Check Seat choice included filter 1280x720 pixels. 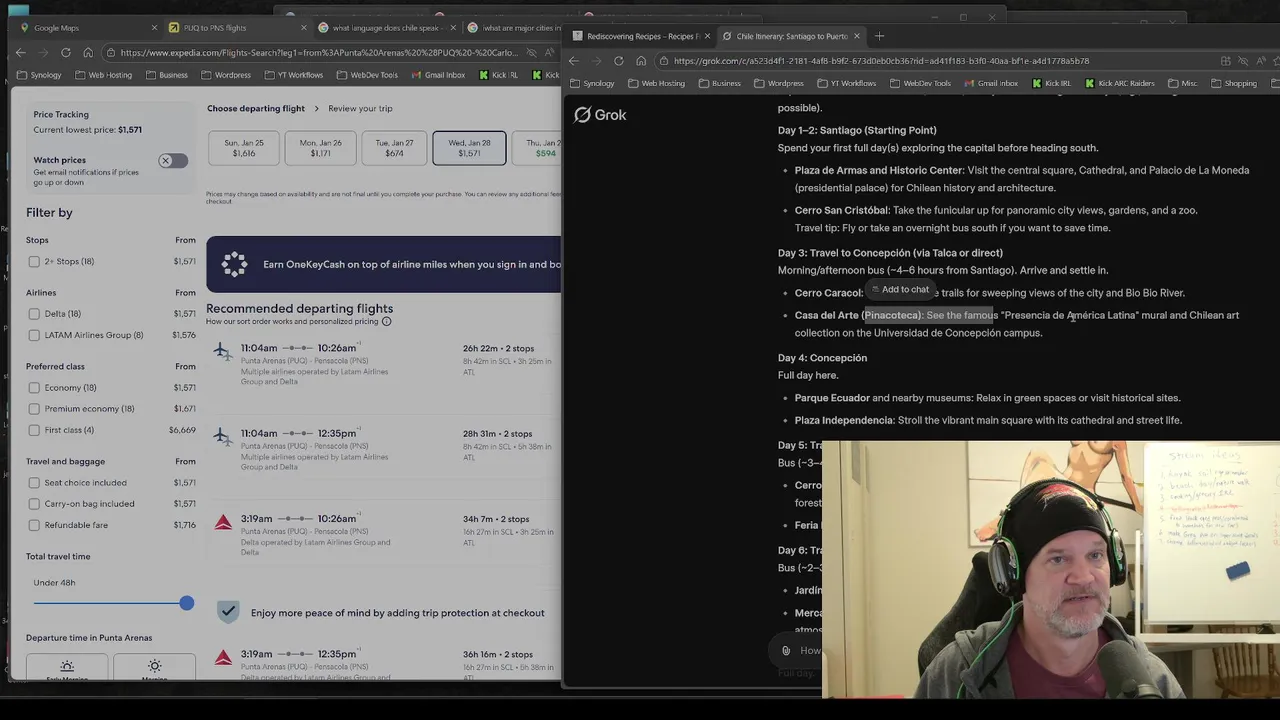pyautogui.click(x=34, y=483)
